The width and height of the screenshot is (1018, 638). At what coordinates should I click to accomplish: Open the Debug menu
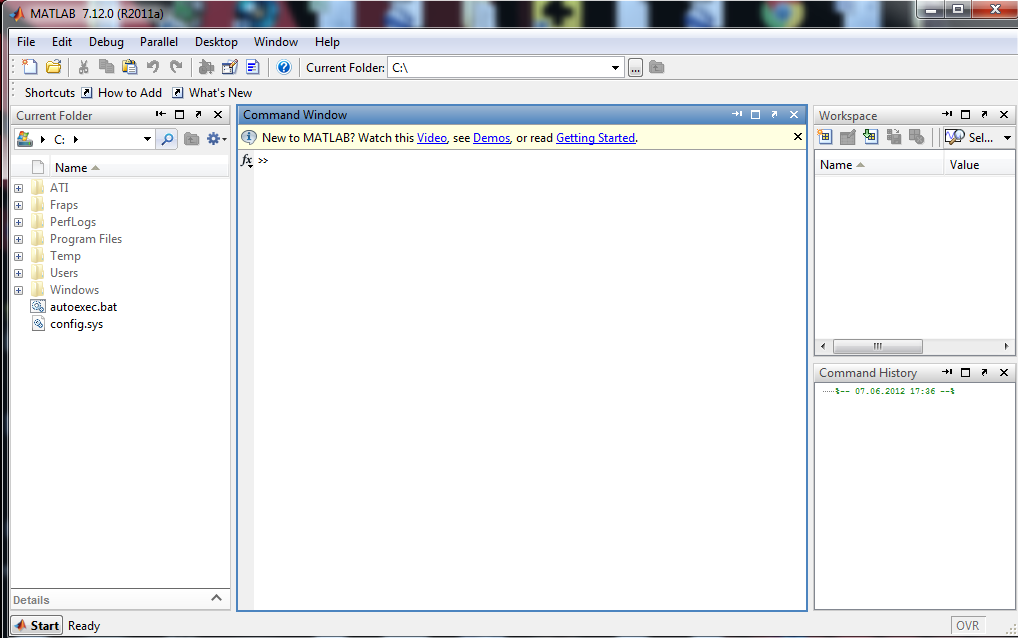(106, 42)
